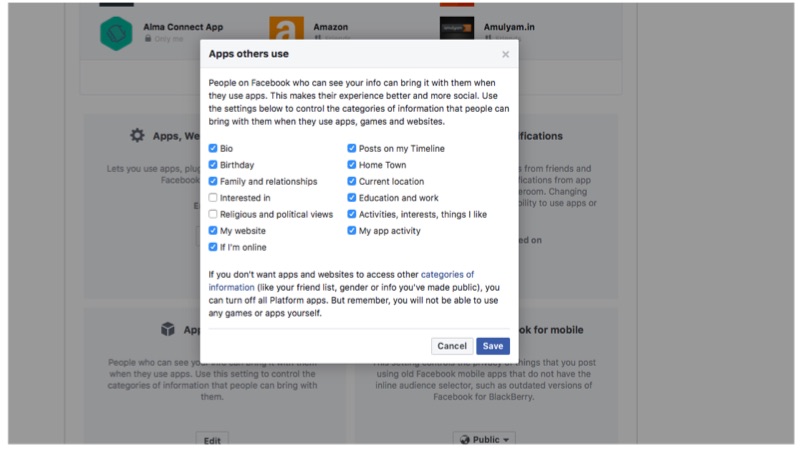801x449 pixels.
Task: Disable the If I'm online checkbox
Action: (x=213, y=247)
